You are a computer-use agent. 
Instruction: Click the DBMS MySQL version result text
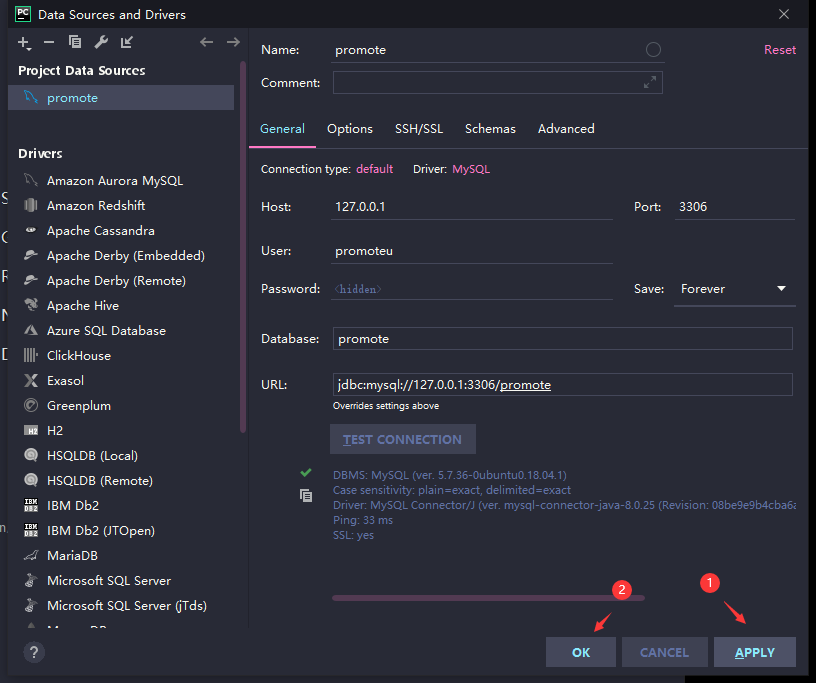click(x=450, y=475)
